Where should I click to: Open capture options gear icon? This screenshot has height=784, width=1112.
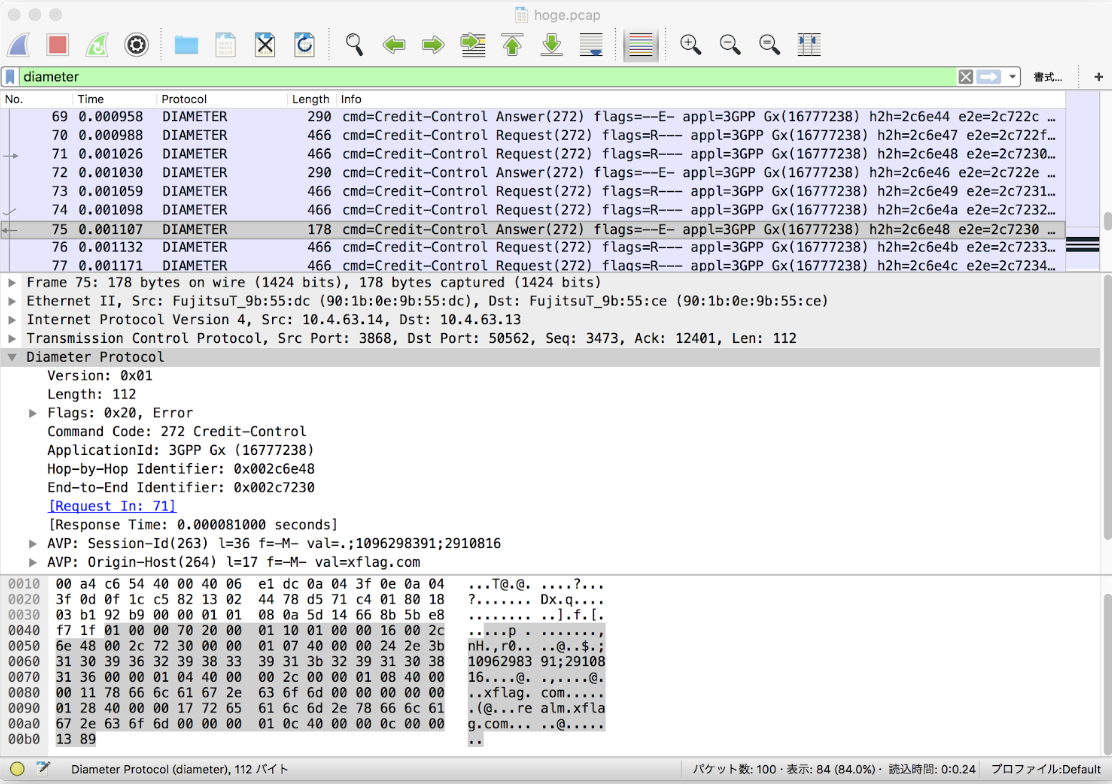(136, 45)
